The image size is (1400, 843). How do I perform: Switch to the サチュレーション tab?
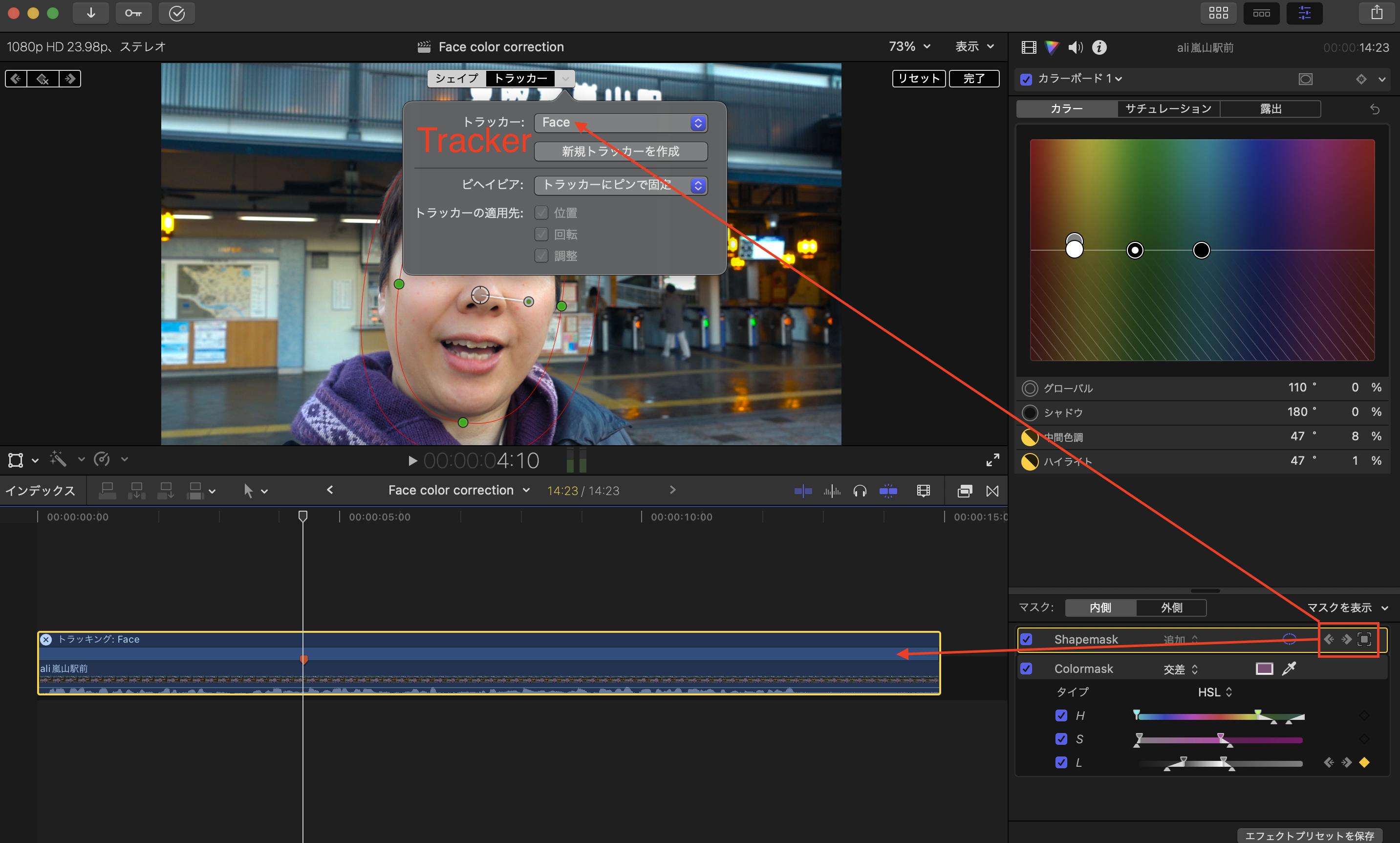pos(1168,108)
